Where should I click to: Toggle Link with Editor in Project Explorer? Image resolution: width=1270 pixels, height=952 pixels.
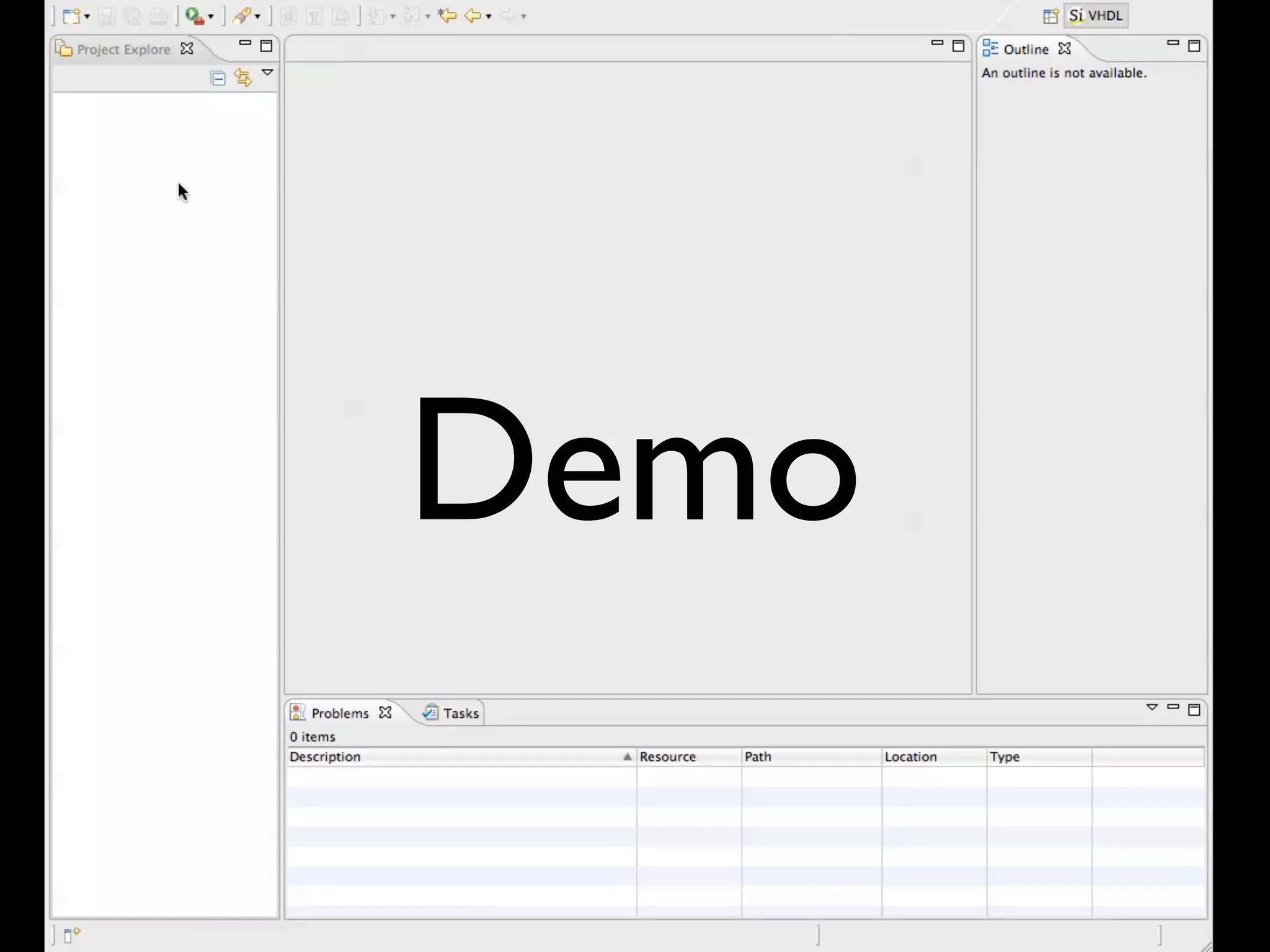(243, 77)
